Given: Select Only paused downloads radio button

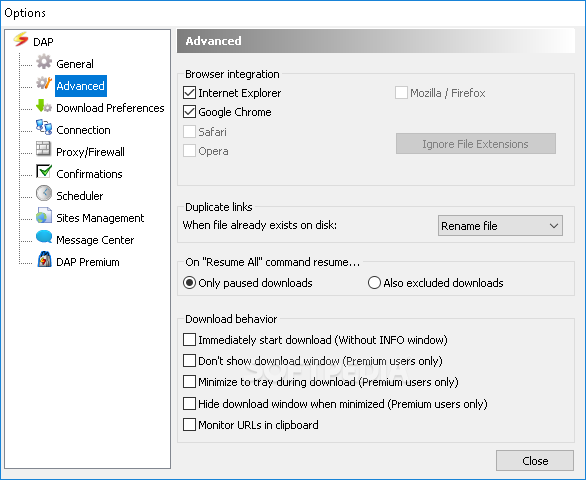Looking at the screenshot, I should pyautogui.click(x=189, y=283).
